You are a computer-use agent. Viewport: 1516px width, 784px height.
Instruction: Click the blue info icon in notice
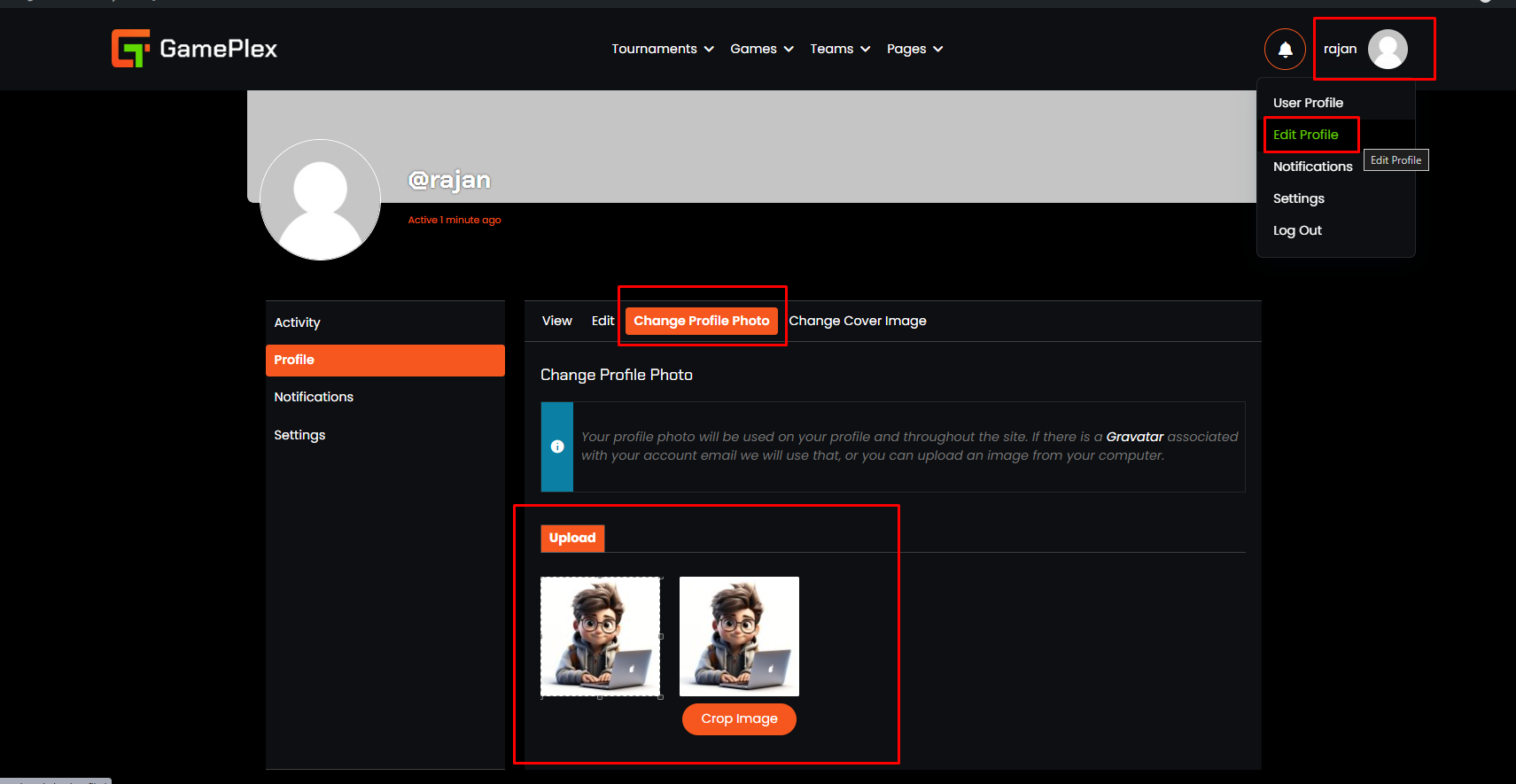(x=557, y=446)
